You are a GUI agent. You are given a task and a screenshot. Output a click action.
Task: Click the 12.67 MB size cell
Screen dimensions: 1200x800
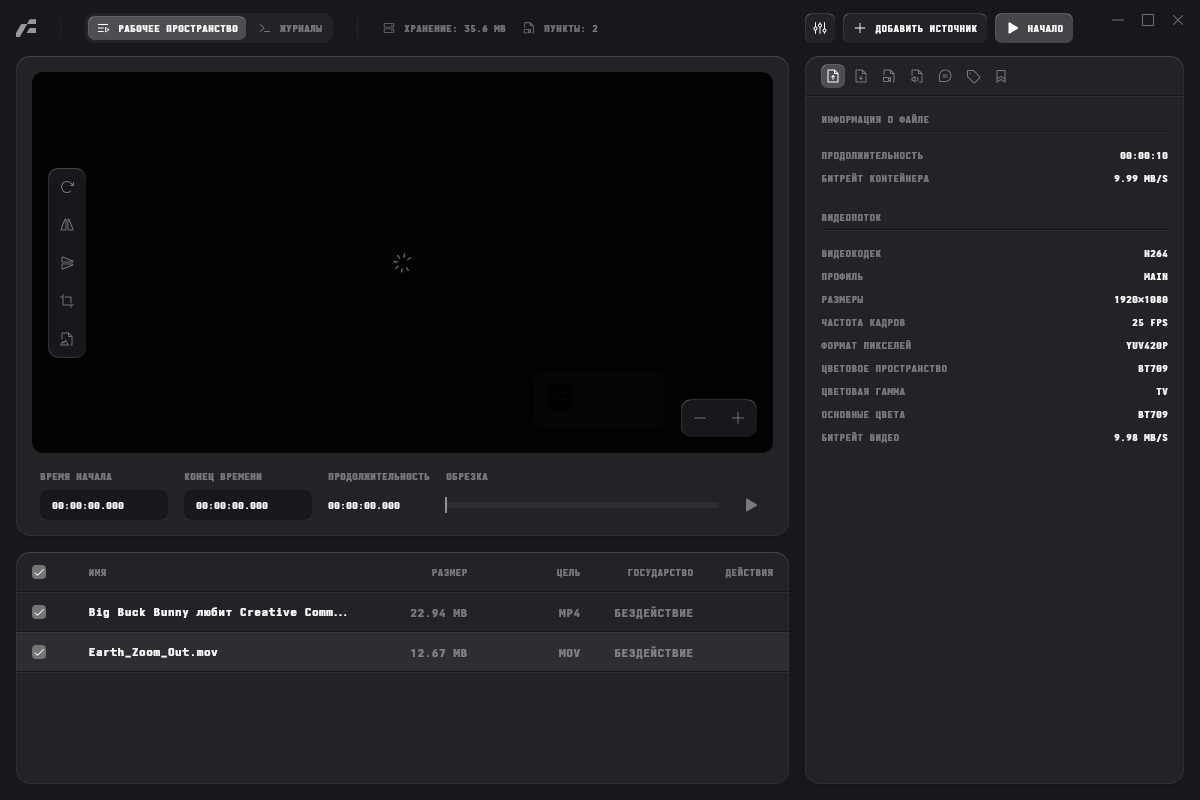click(438, 653)
